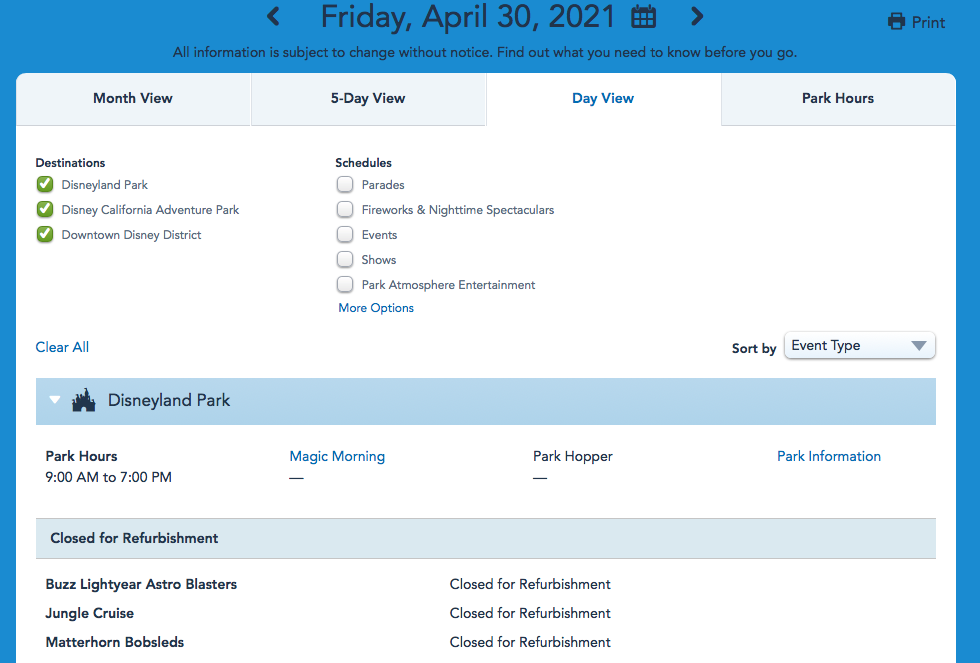Viewport: 980px width, 663px height.
Task: Open the Park Hours tab
Action: click(x=837, y=98)
